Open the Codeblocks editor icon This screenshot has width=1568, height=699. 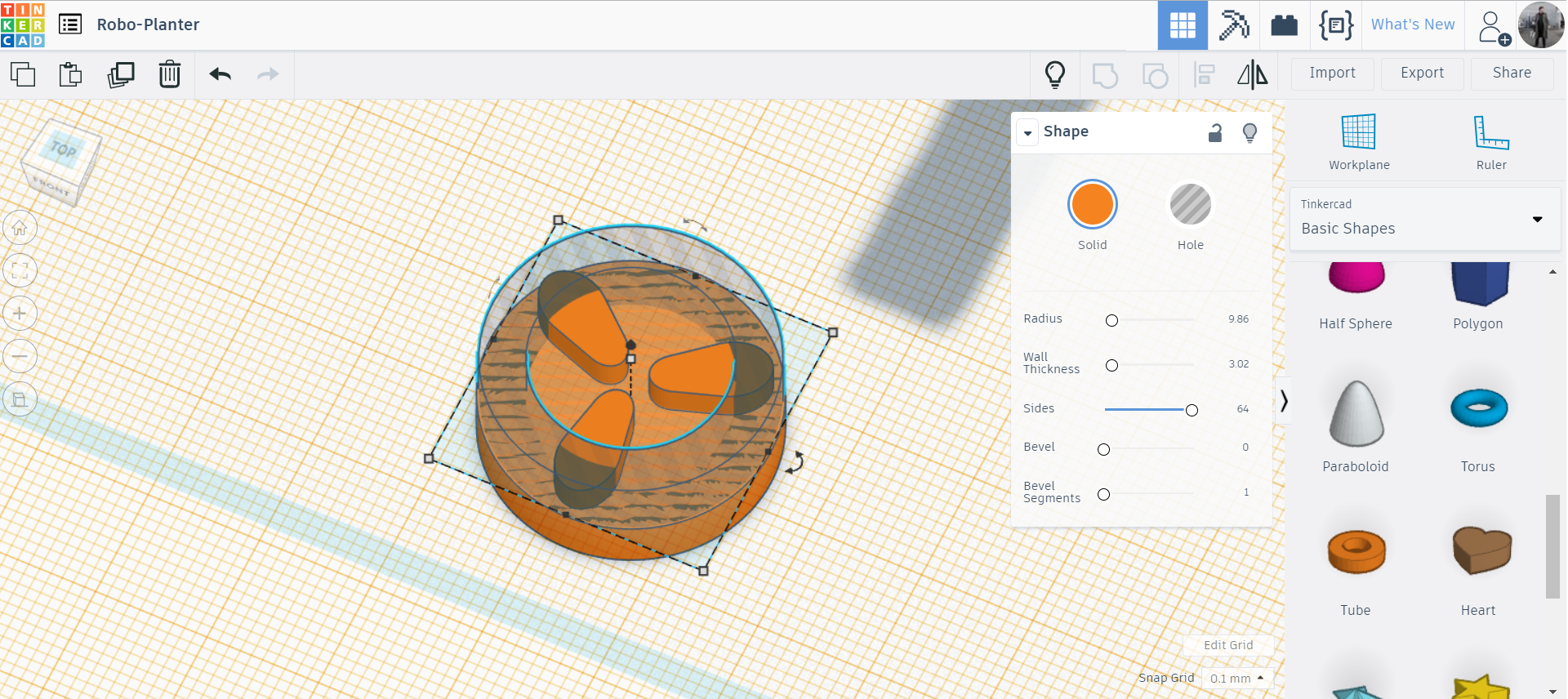coord(1336,25)
